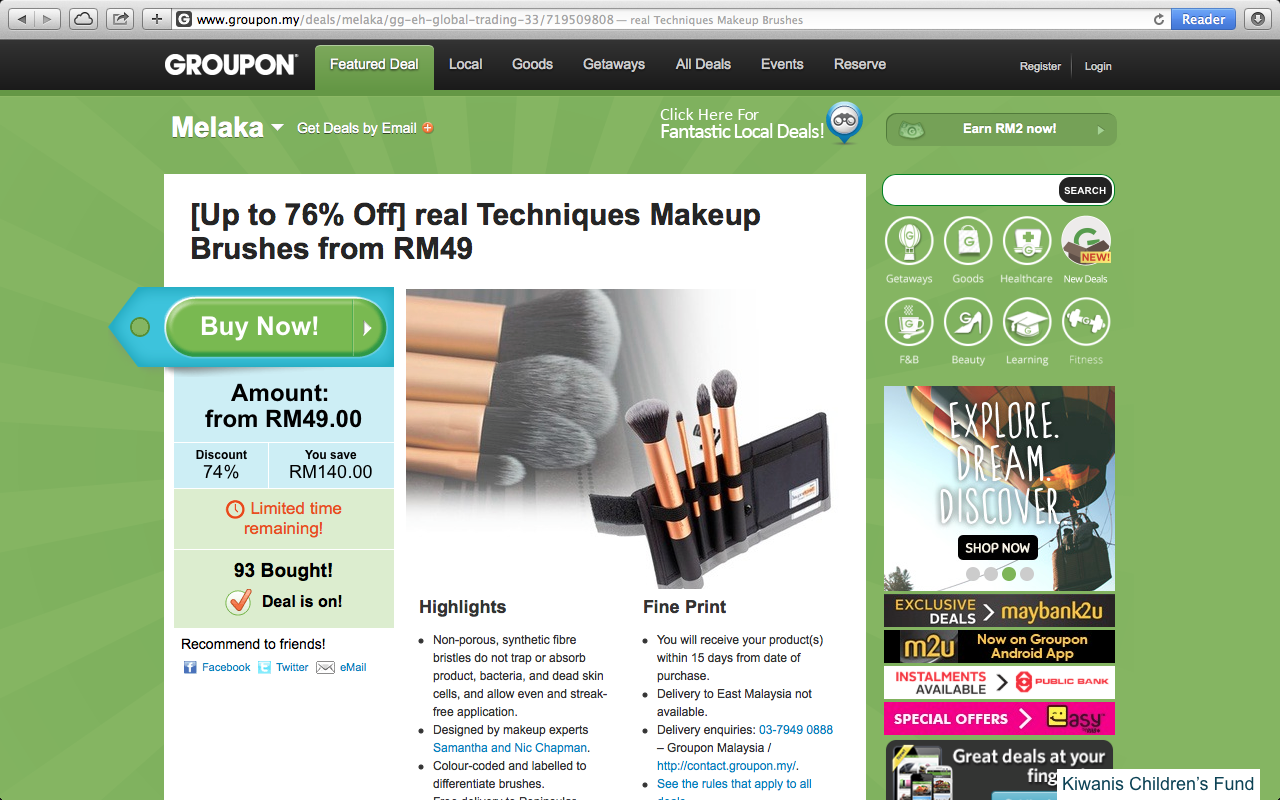The height and width of the screenshot is (800, 1280).
Task: Go back with Safari's back arrow
Action: coord(22,19)
